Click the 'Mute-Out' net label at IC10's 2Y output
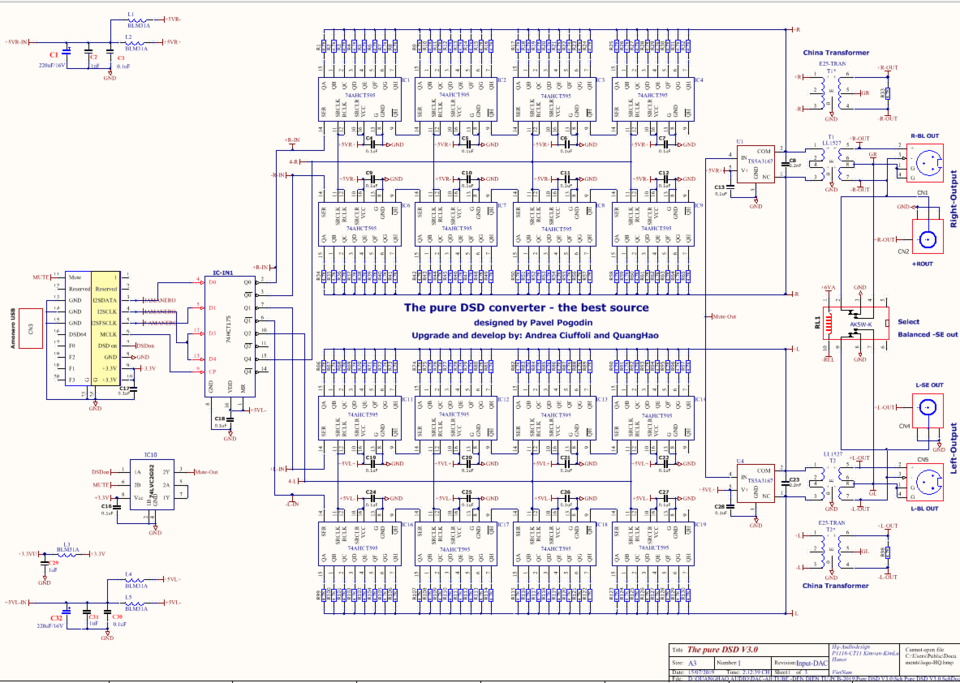 pyautogui.click(x=206, y=472)
